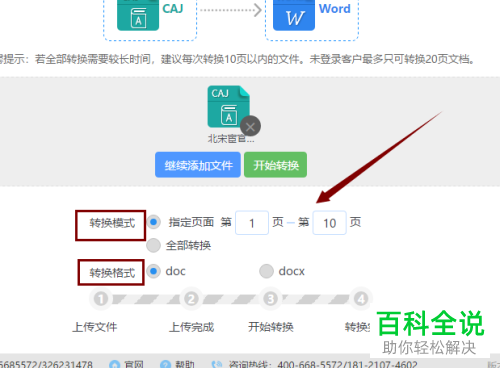Click the 北宋宦官... file name
This screenshot has width=500, height=368.
coord(231,138)
